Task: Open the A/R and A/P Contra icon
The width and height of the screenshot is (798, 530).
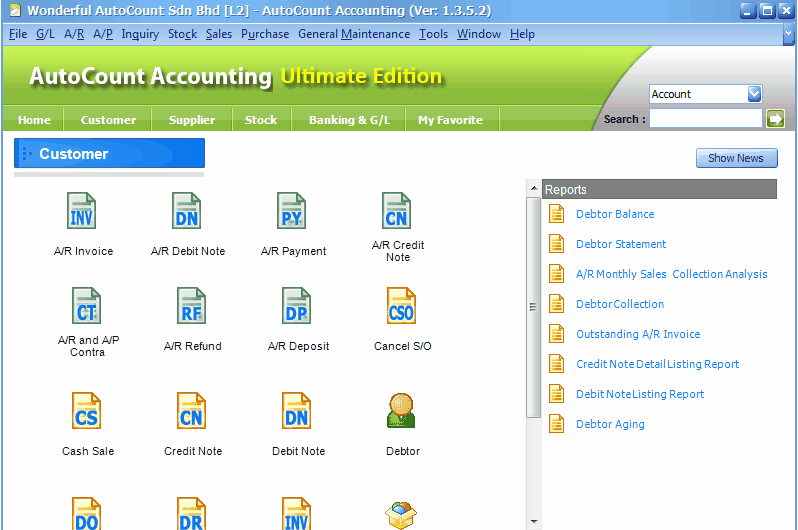Action: click(87, 306)
